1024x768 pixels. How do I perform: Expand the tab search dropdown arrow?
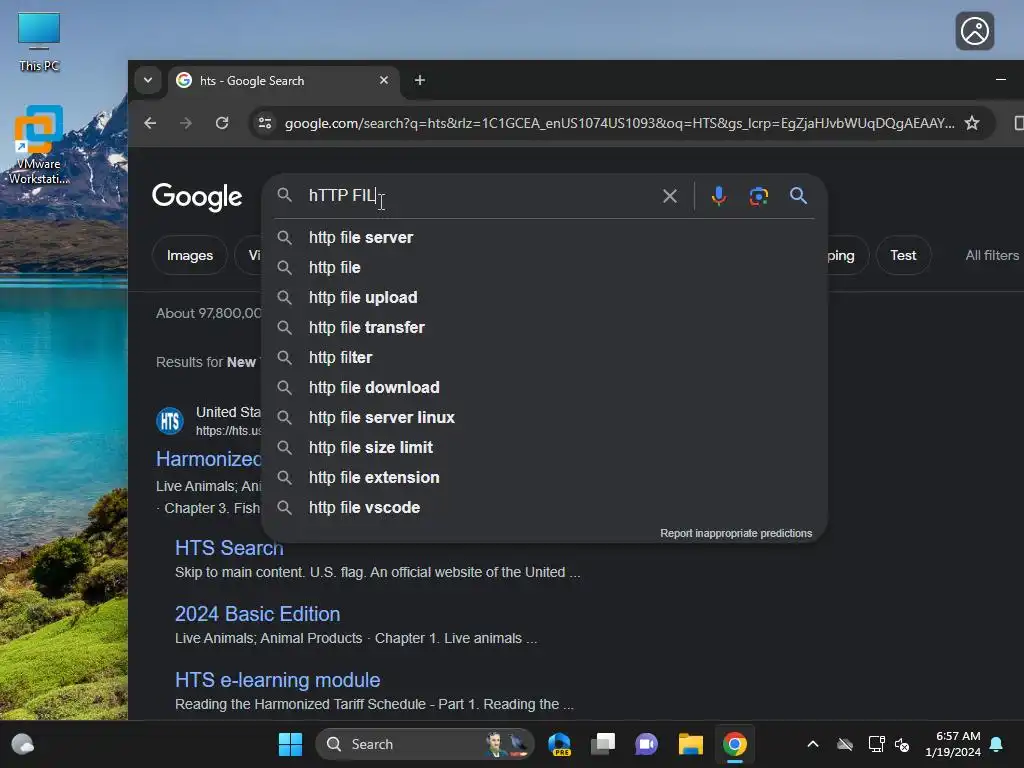pos(148,80)
